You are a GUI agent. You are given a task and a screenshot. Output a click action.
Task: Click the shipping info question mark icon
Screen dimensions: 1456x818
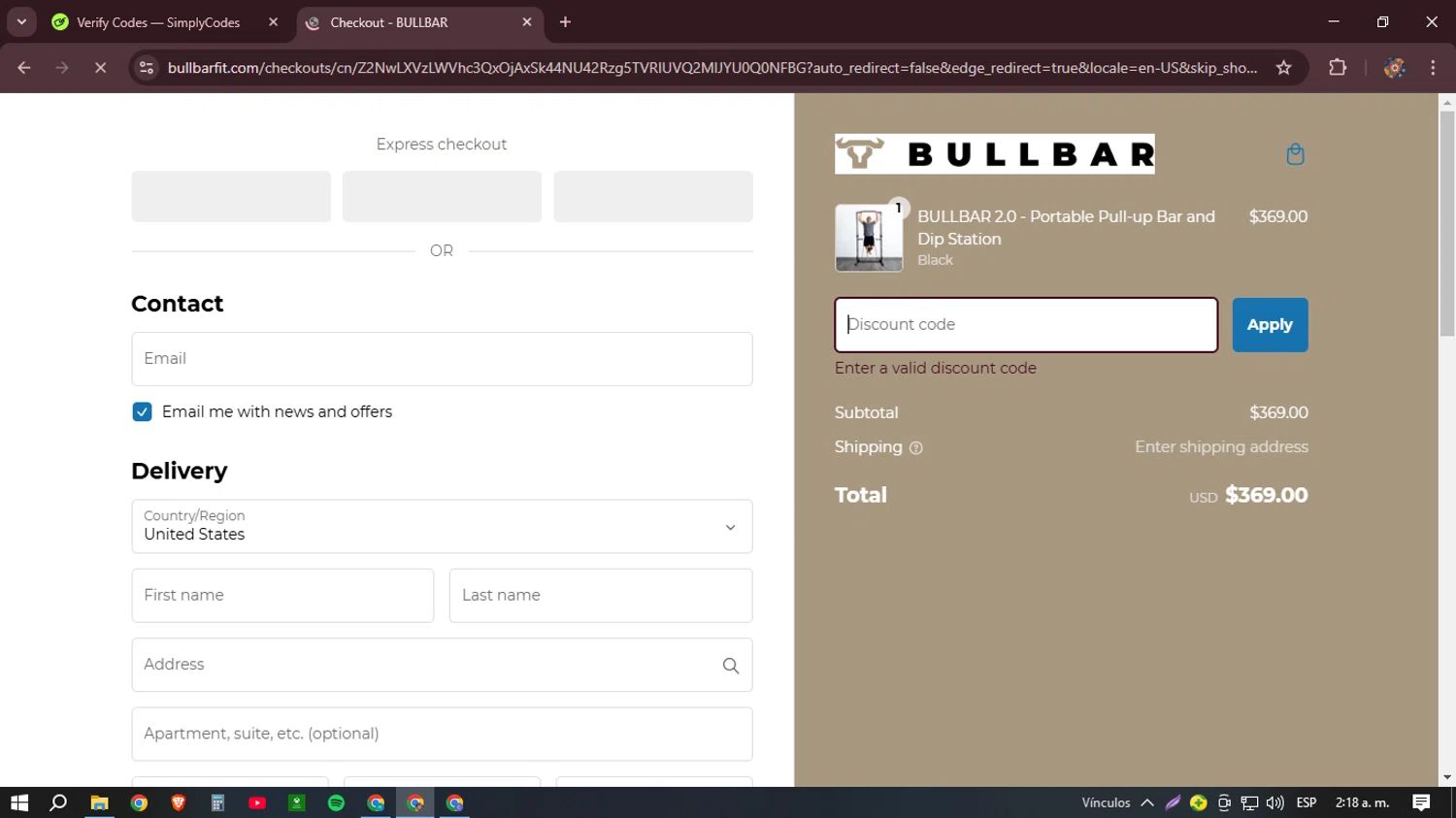916,447
